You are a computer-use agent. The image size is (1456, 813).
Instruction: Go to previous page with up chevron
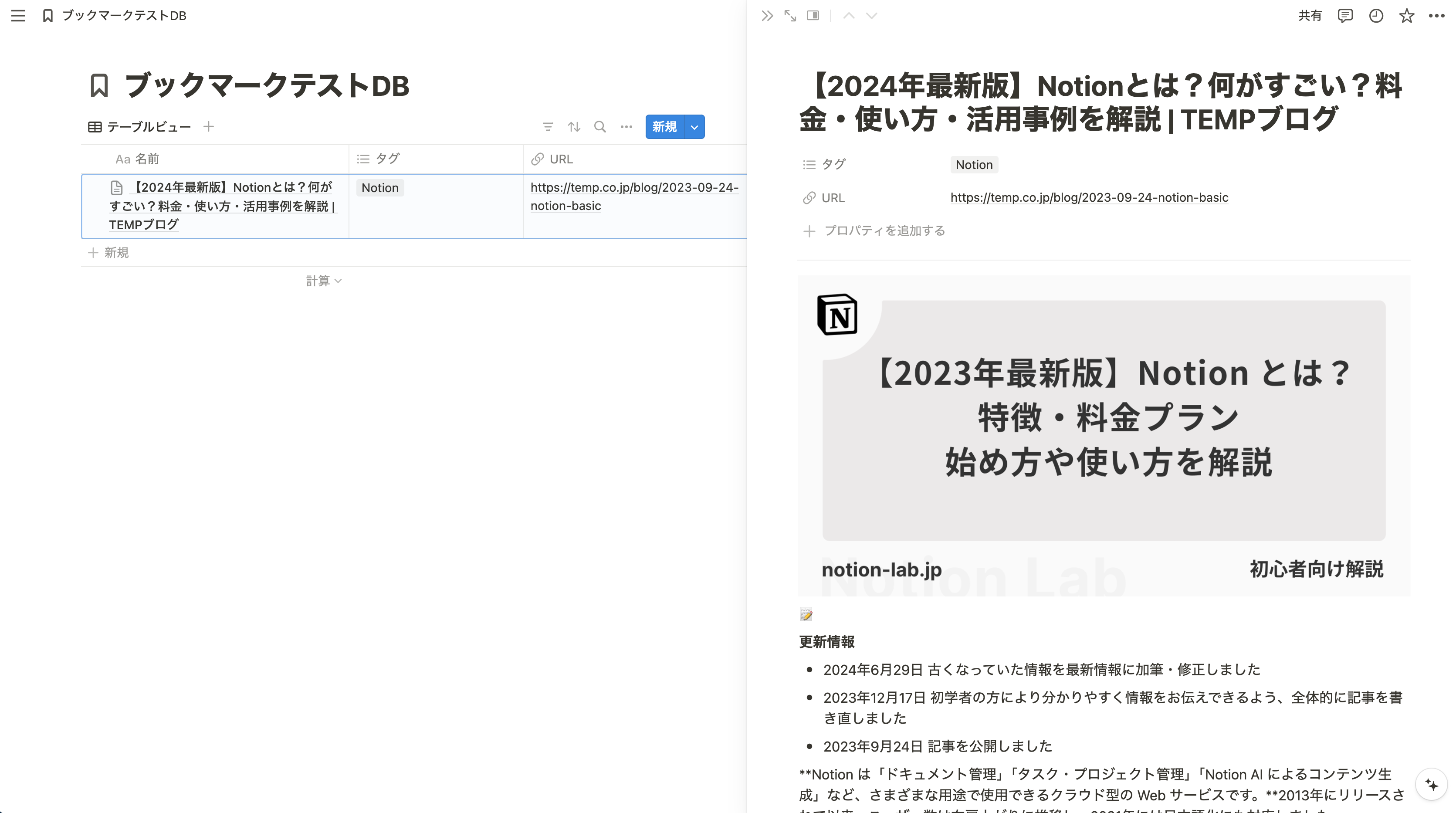[x=848, y=16]
